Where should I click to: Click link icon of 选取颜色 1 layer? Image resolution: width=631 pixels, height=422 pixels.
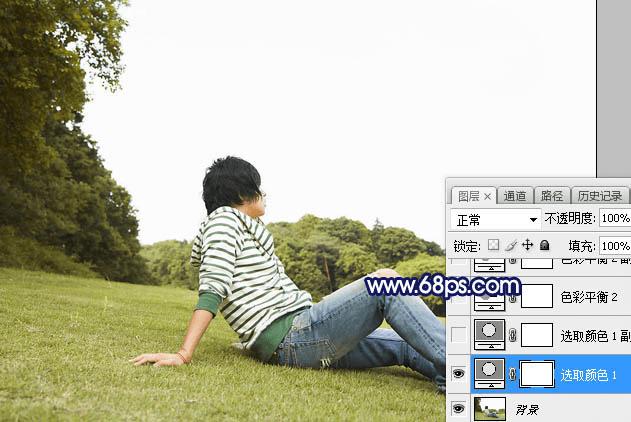tap(512, 374)
